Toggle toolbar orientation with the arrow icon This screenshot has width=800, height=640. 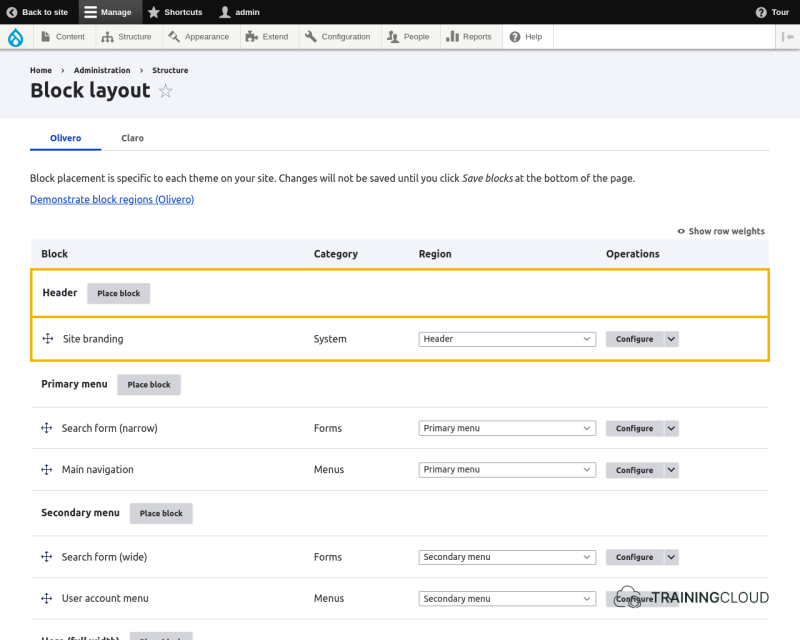click(787, 37)
